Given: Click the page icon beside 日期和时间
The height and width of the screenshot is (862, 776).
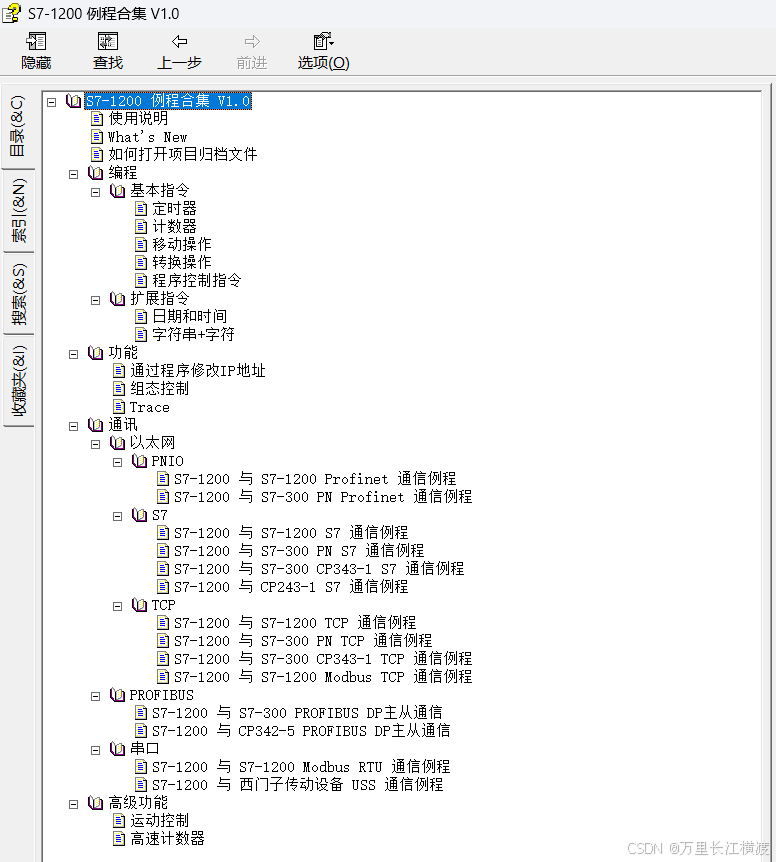Looking at the screenshot, I should [x=141, y=317].
